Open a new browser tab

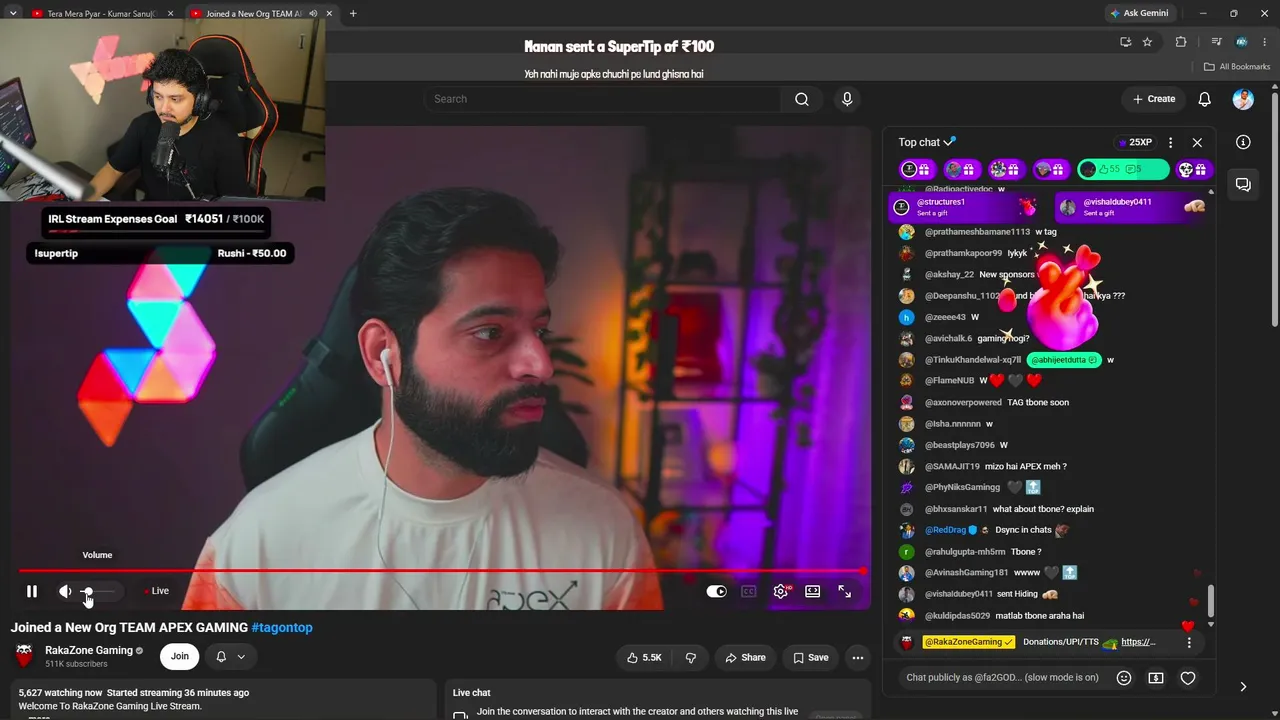pos(353,14)
